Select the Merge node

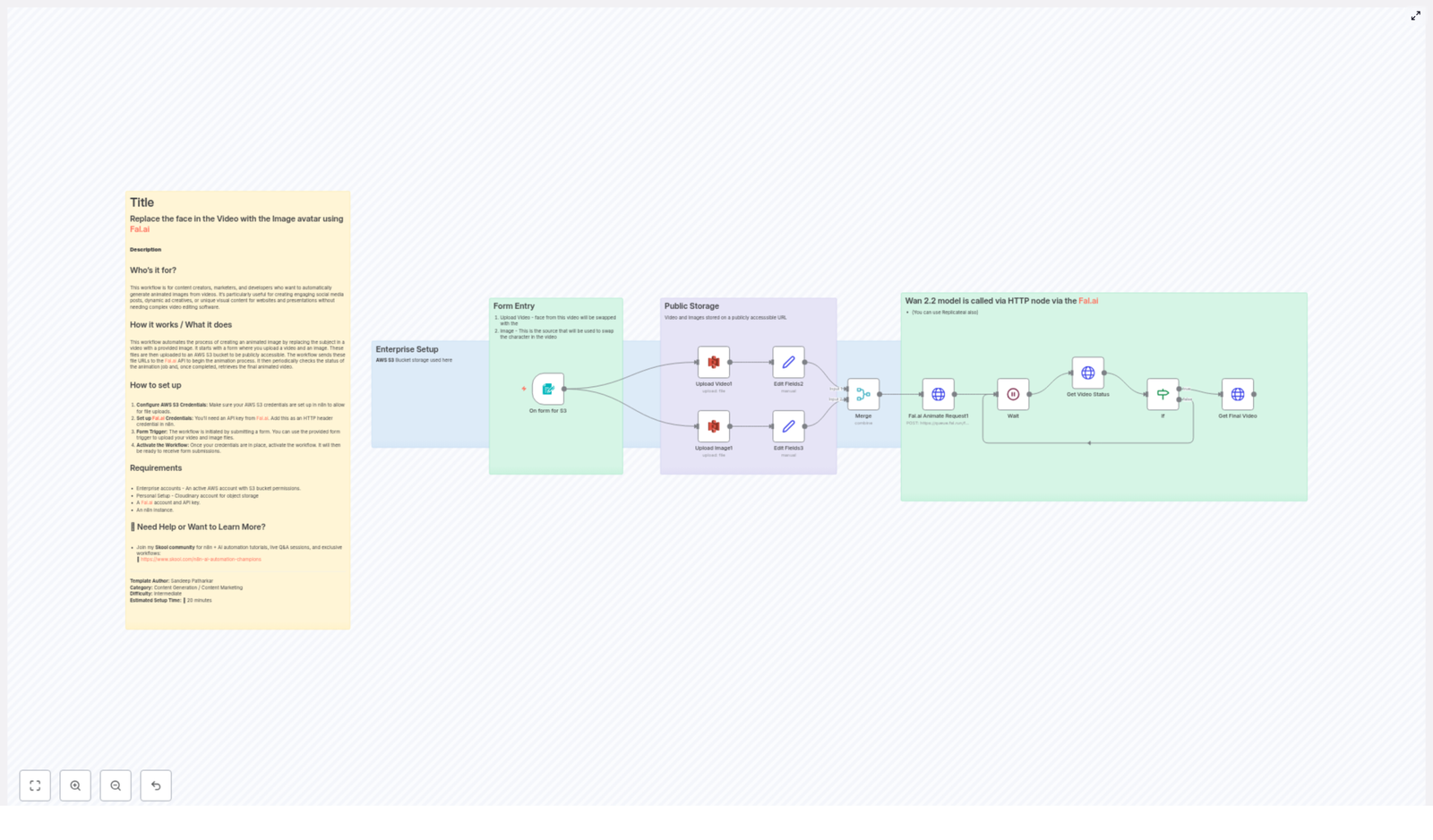point(863,394)
